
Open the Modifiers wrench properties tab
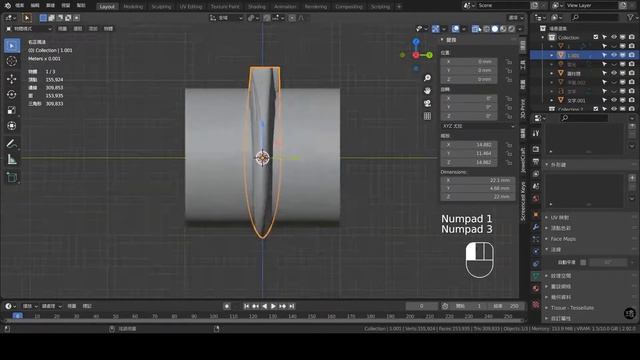tap(536, 227)
